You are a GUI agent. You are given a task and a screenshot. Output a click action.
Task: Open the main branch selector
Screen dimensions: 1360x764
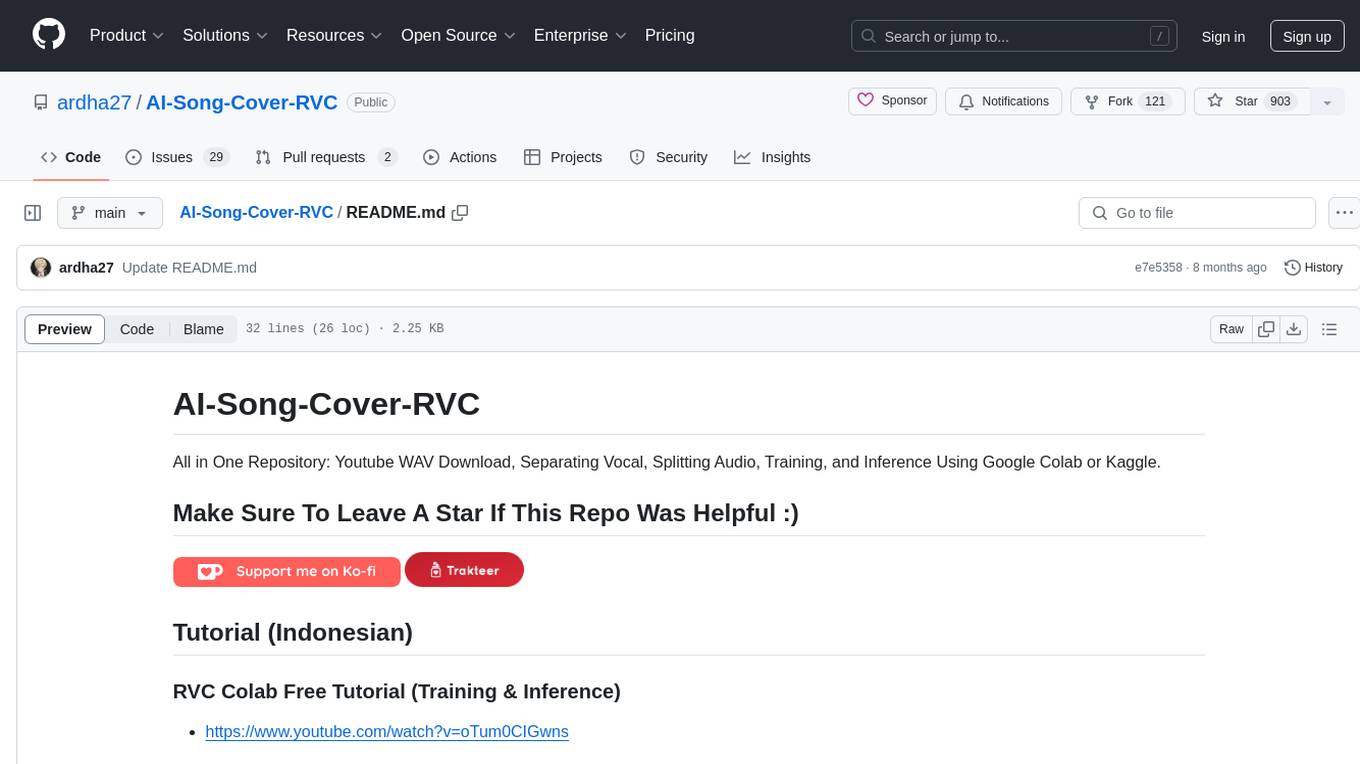tap(109, 213)
